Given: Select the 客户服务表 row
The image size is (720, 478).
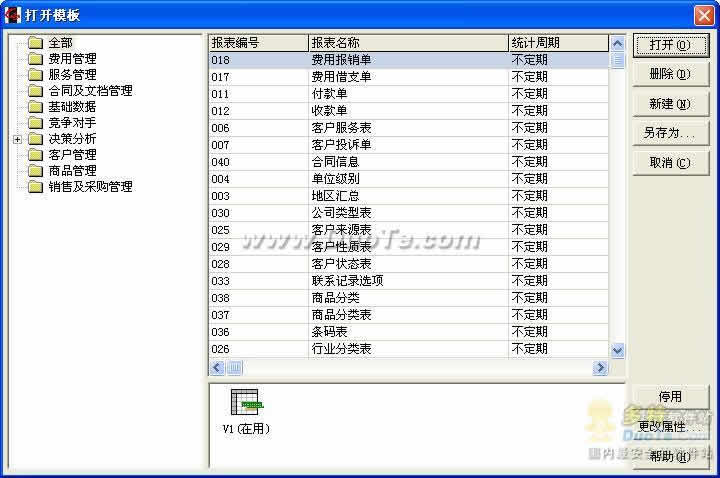Looking at the screenshot, I should (x=409, y=128).
